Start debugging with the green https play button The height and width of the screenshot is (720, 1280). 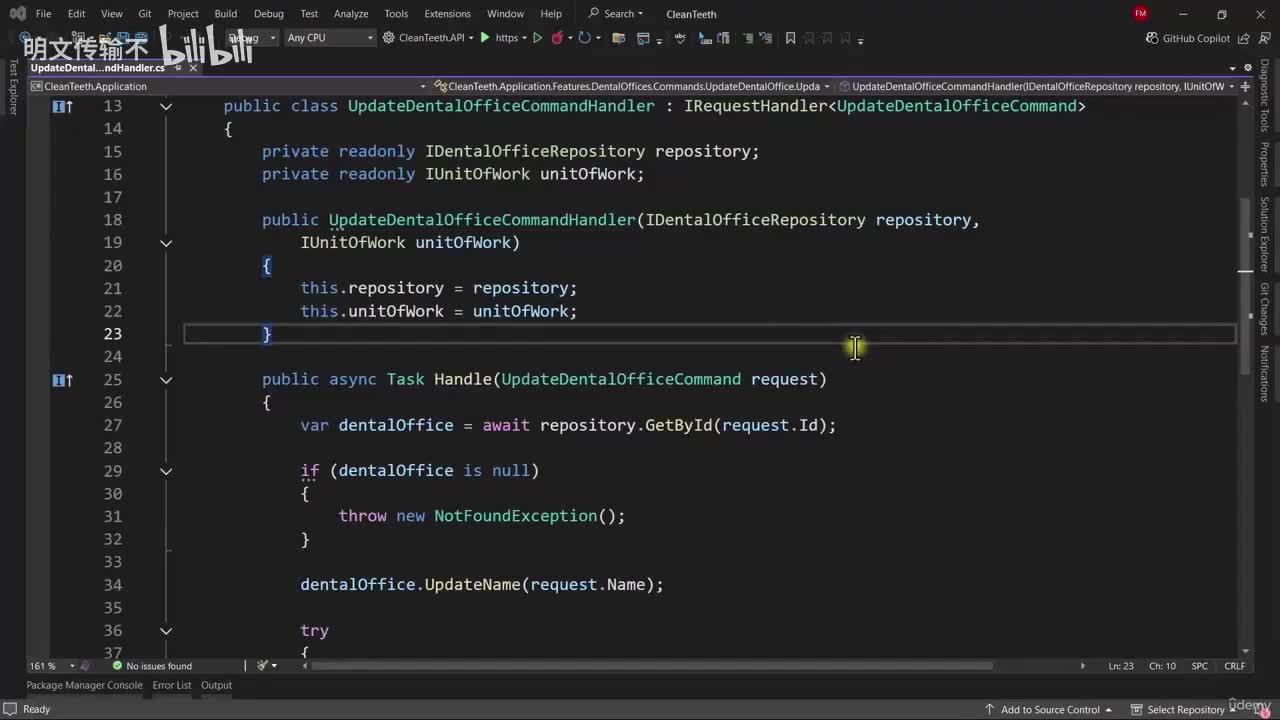point(485,38)
